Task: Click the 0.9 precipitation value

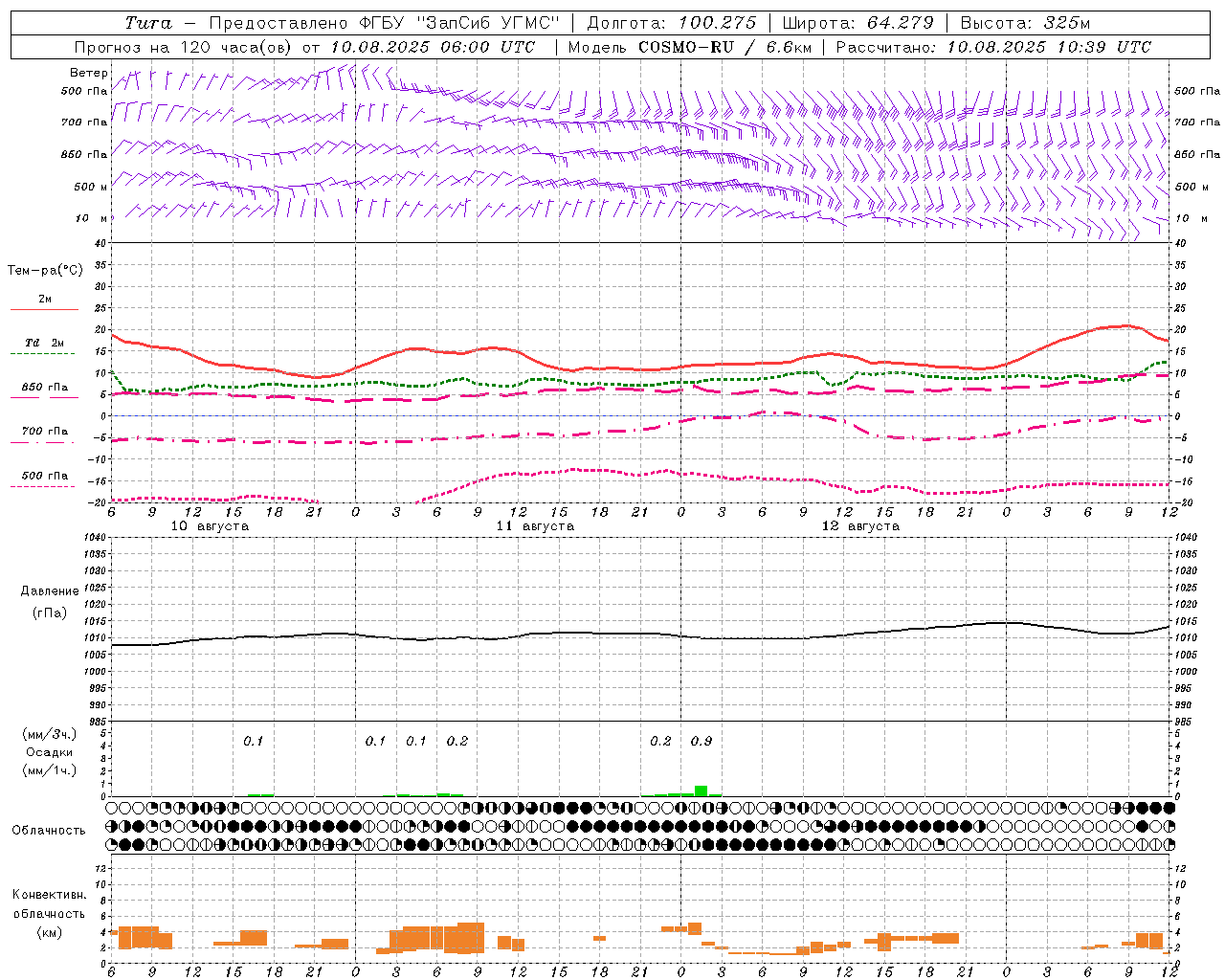Action: pos(702,742)
